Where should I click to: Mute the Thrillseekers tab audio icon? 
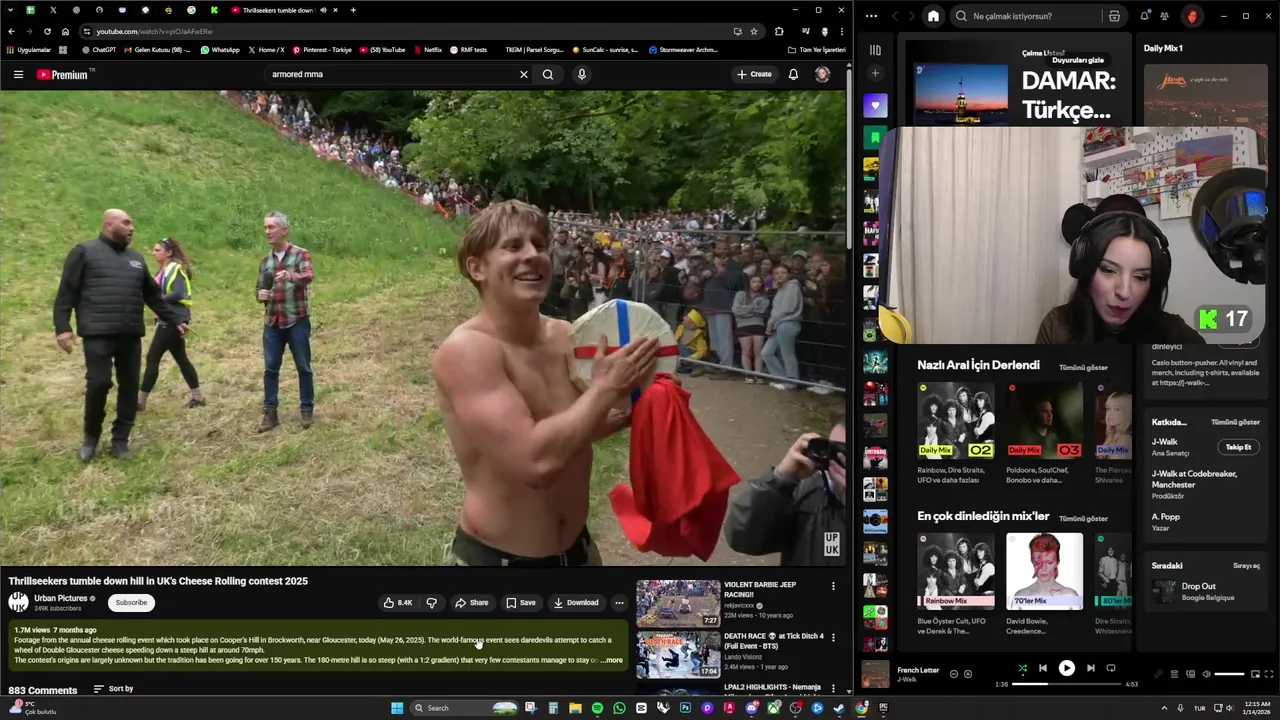tap(323, 10)
